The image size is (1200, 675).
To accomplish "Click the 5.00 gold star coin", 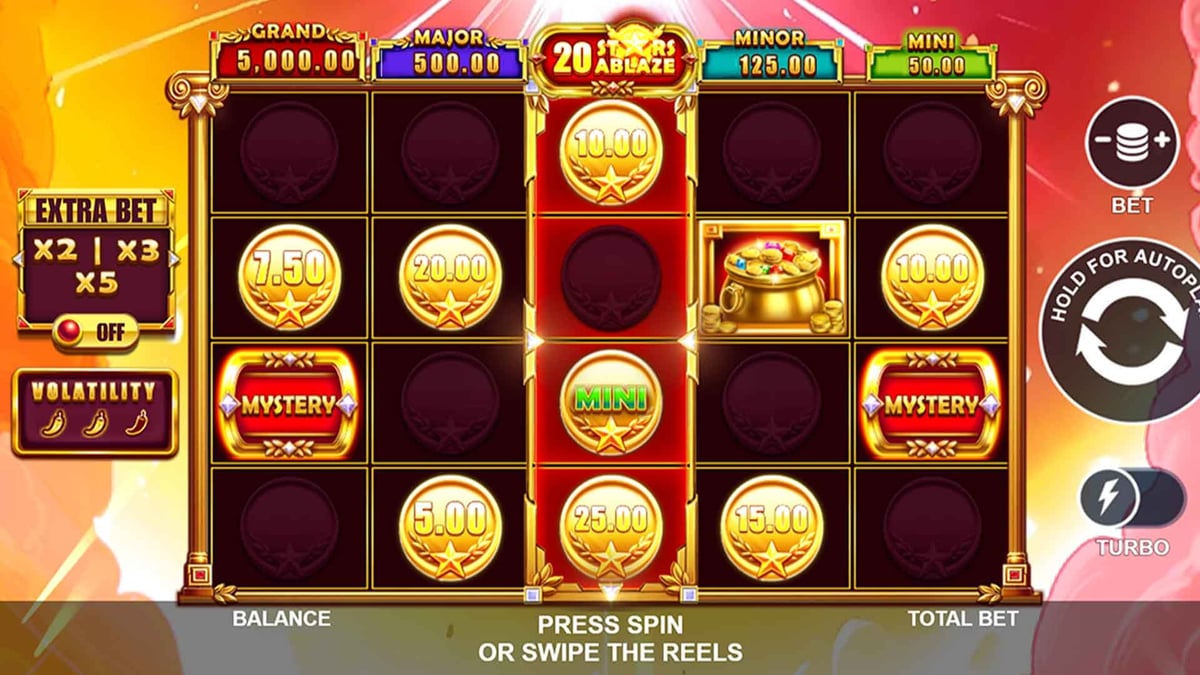I will coord(450,527).
